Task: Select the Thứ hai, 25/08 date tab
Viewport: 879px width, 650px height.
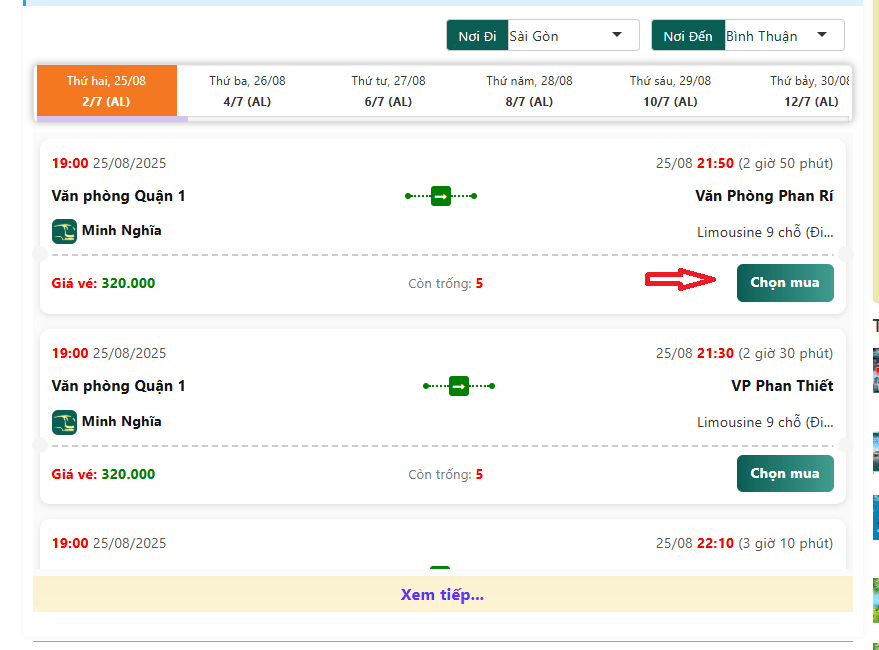Action: (106, 91)
